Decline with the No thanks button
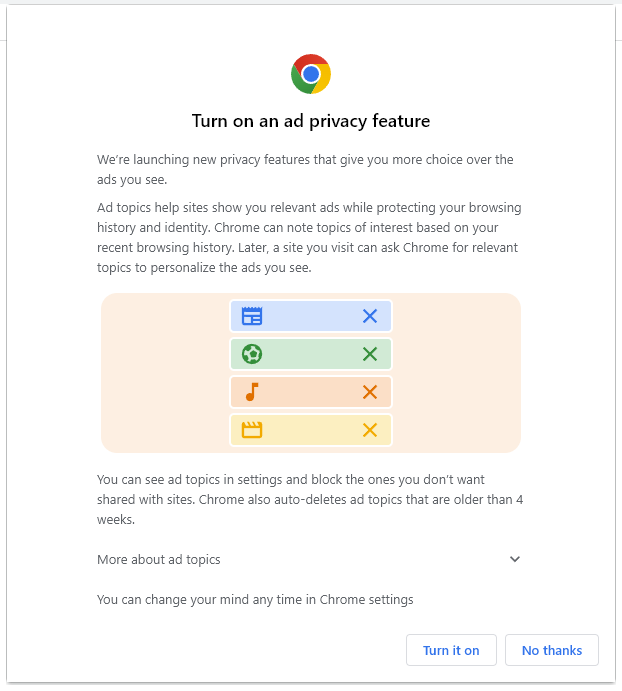The image size is (622, 691). pos(551,650)
